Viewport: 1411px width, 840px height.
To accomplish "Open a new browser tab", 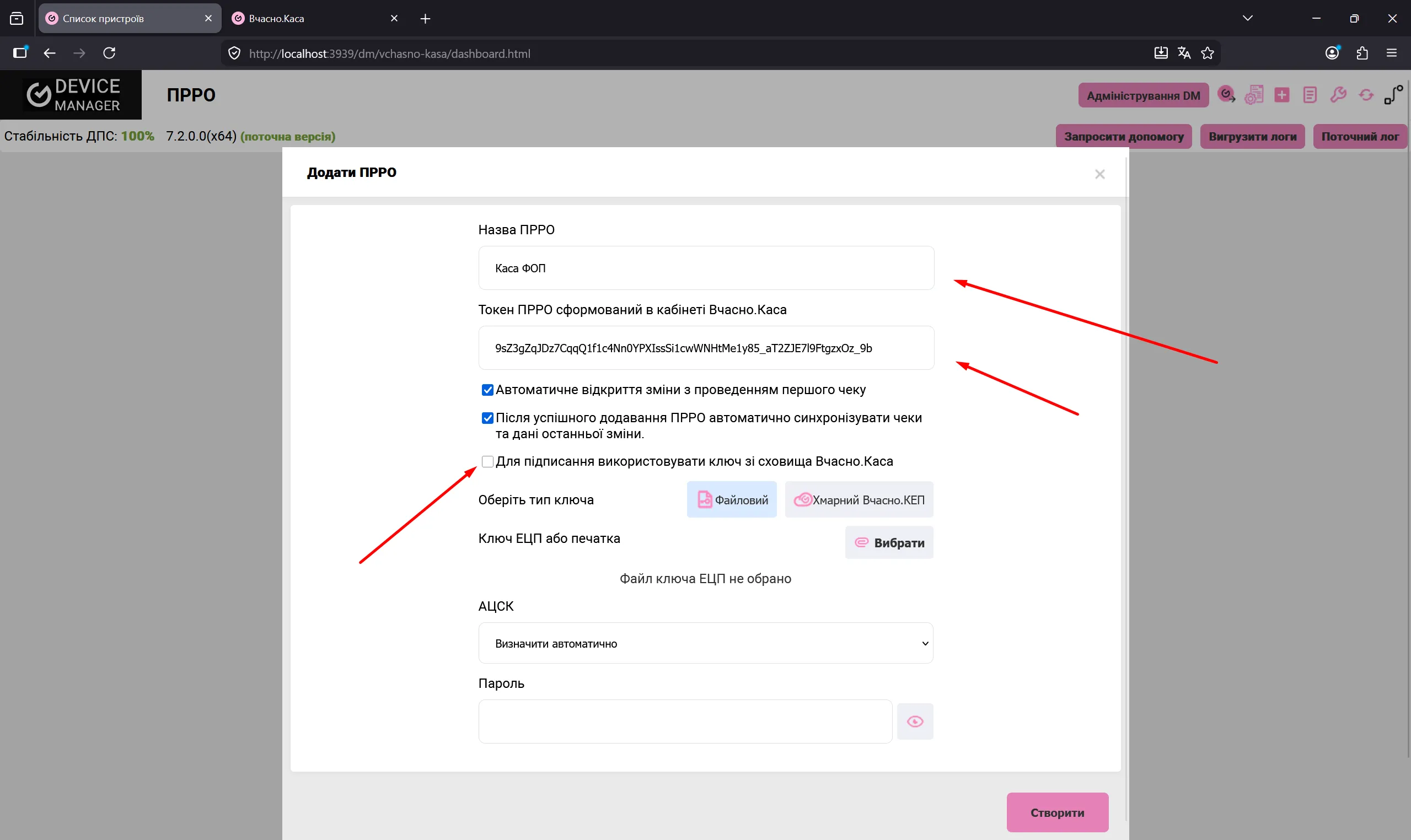I will [425, 19].
